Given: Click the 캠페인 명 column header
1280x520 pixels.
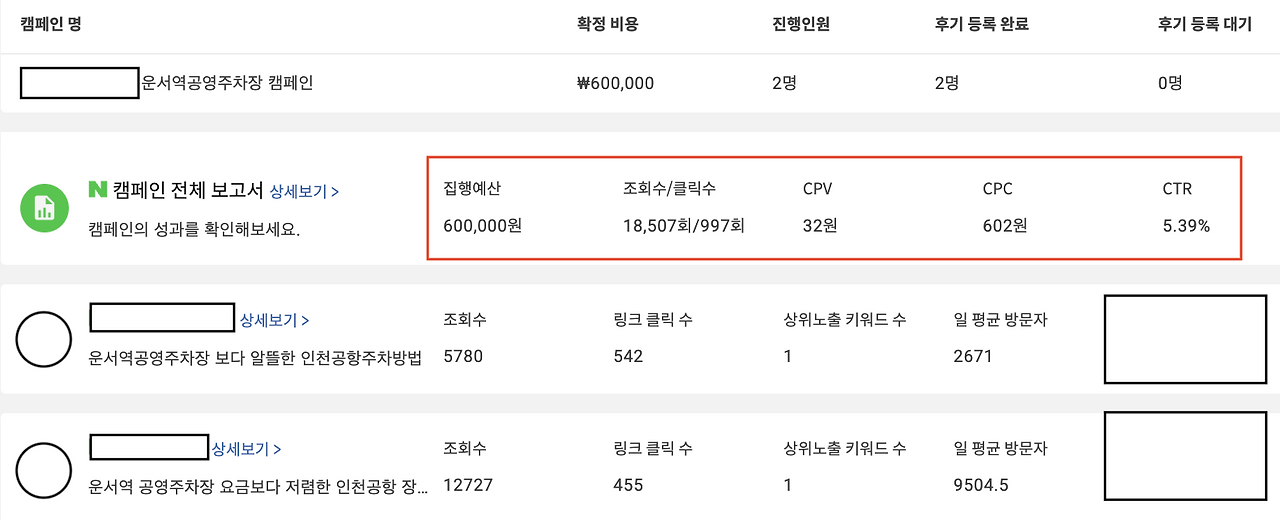Looking at the screenshot, I should (x=51, y=24).
